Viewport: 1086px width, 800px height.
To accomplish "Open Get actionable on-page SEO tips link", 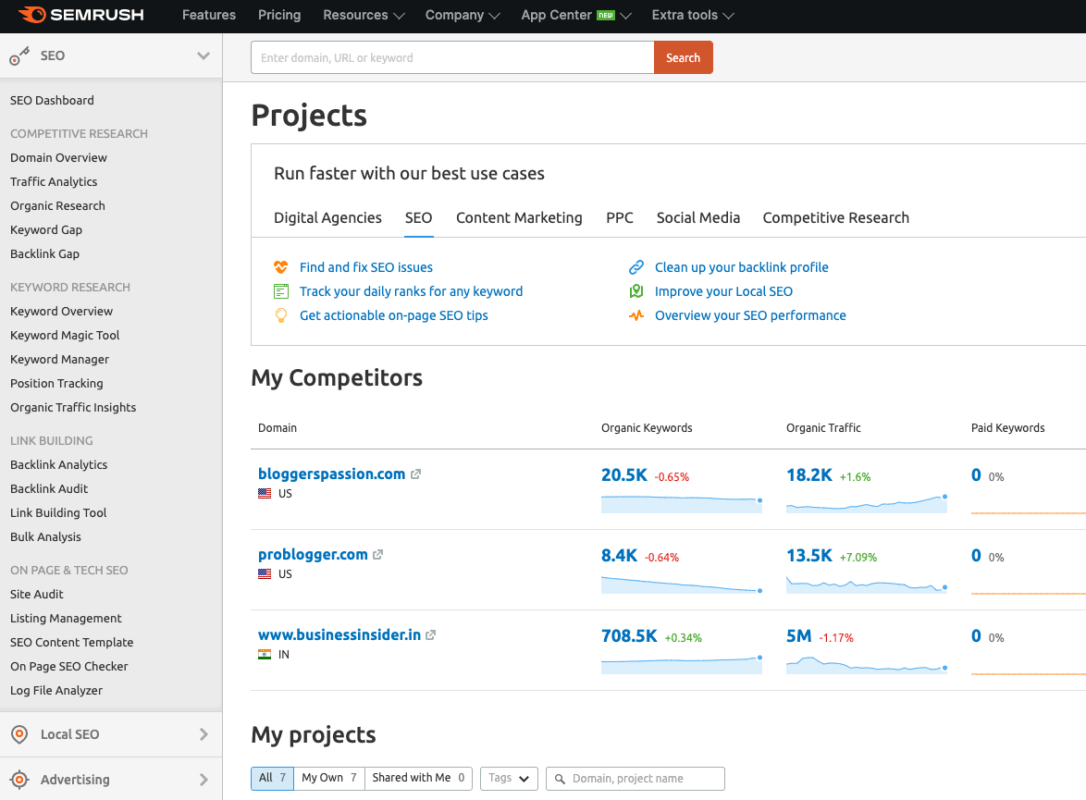I will (393, 316).
